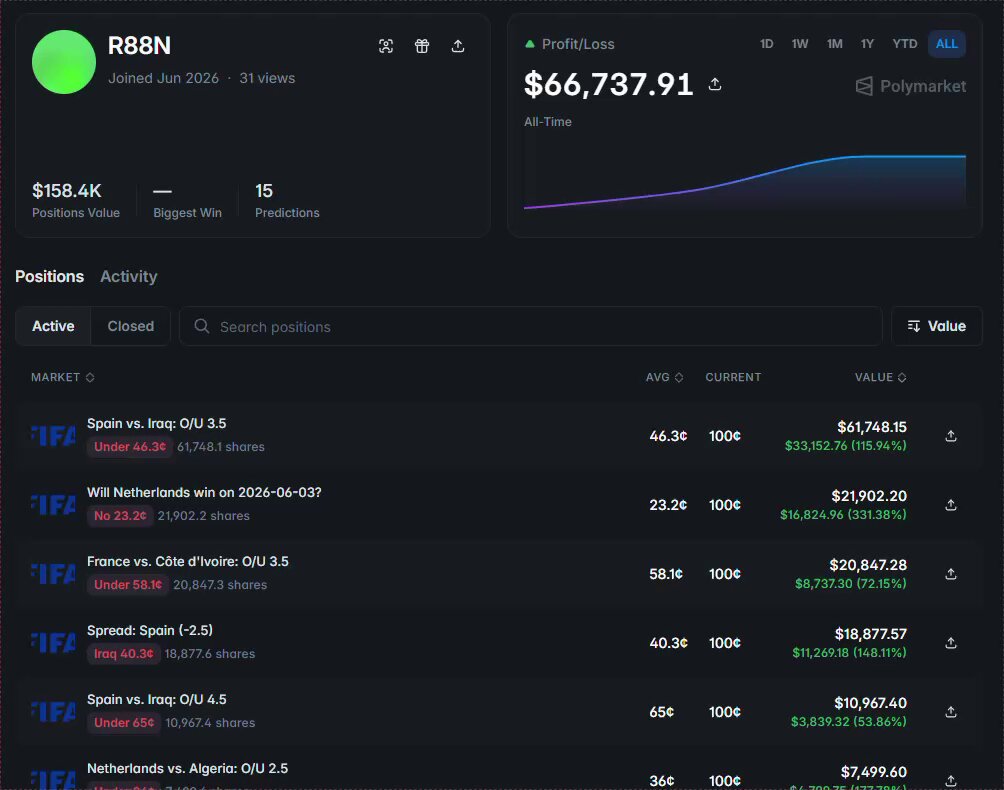This screenshot has width=1004, height=790.
Task: Select the 1Y time range
Action: (x=867, y=44)
